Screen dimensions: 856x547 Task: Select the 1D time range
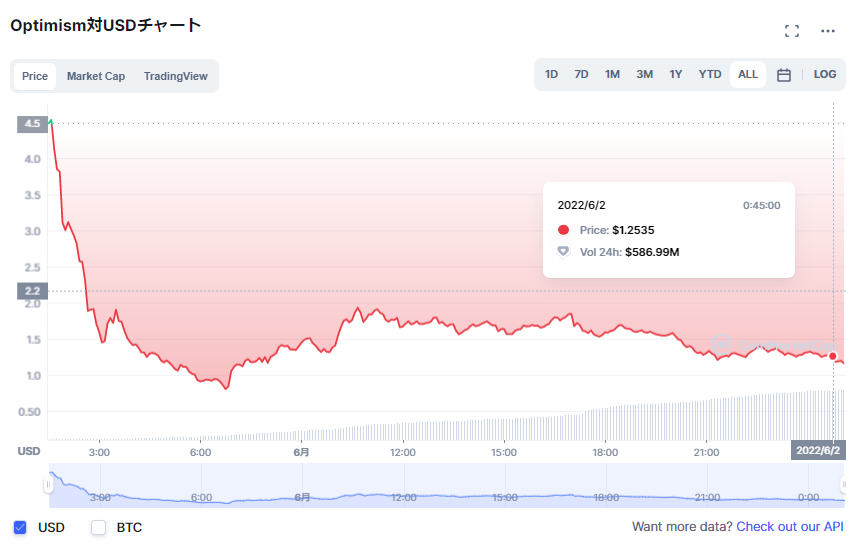pyautogui.click(x=551, y=74)
